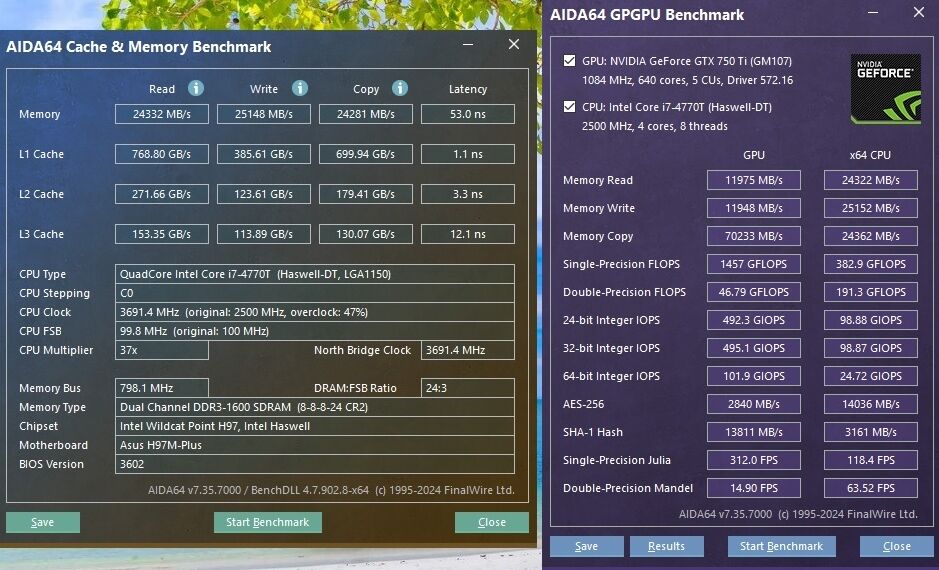The image size is (939, 570).
Task: Click Save in GPGPU Benchmark window
Action: tap(586, 546)
